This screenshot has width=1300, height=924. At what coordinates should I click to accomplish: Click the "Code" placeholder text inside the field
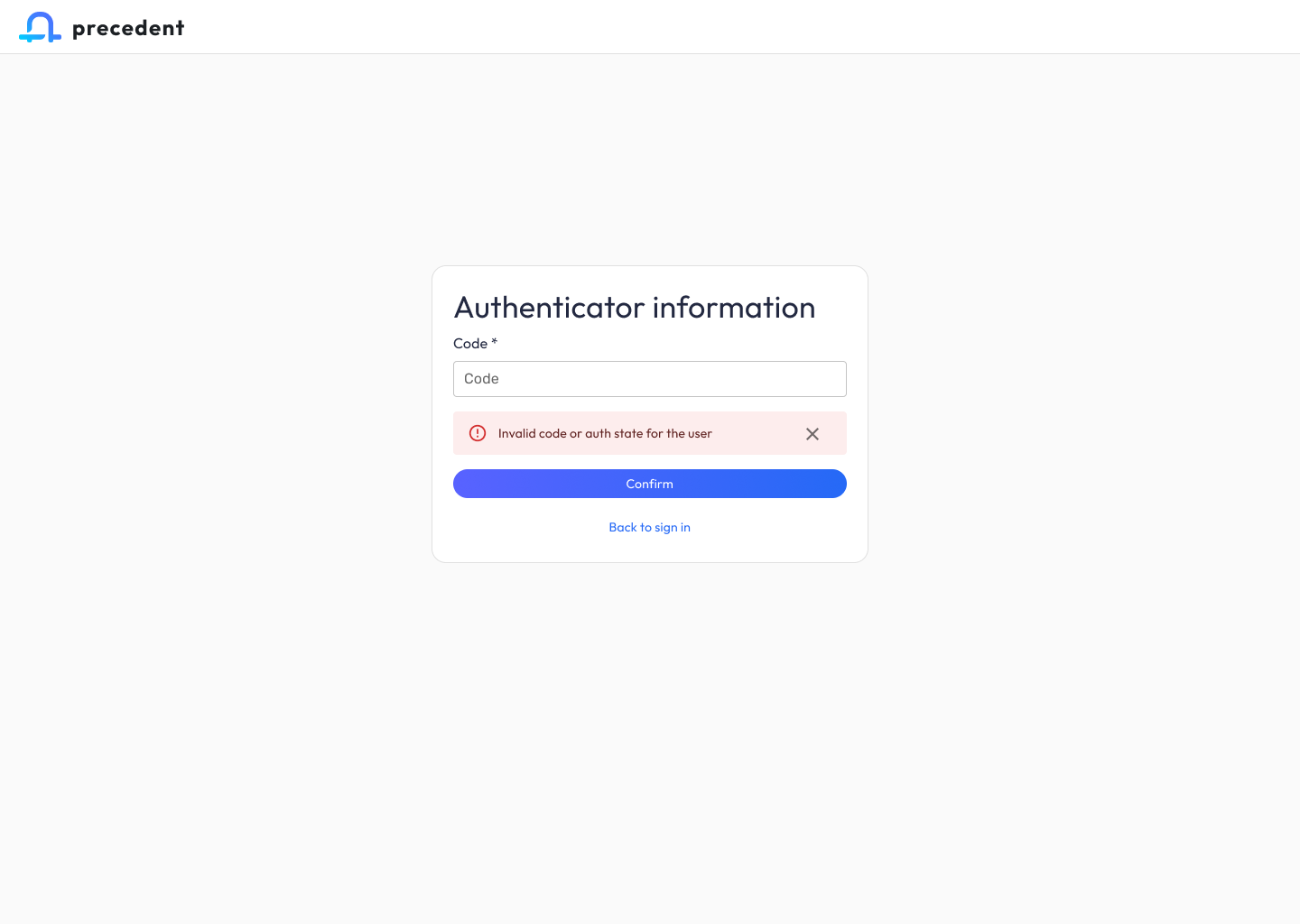tap(481, 379)
